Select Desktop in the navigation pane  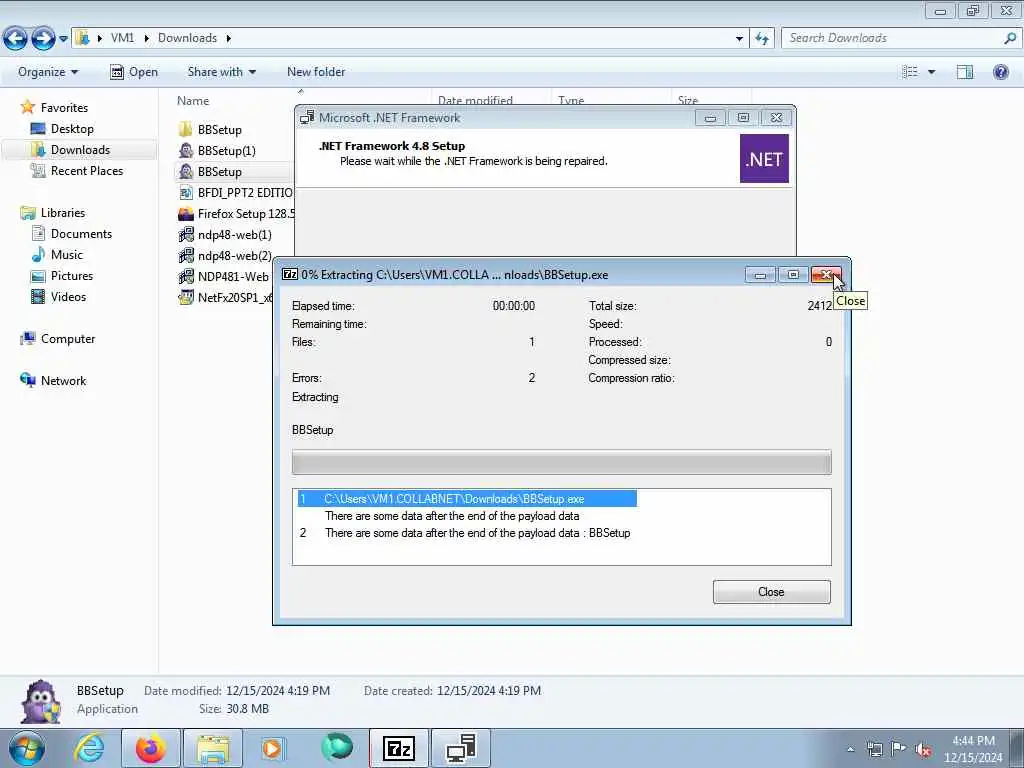tap(63, 129)
